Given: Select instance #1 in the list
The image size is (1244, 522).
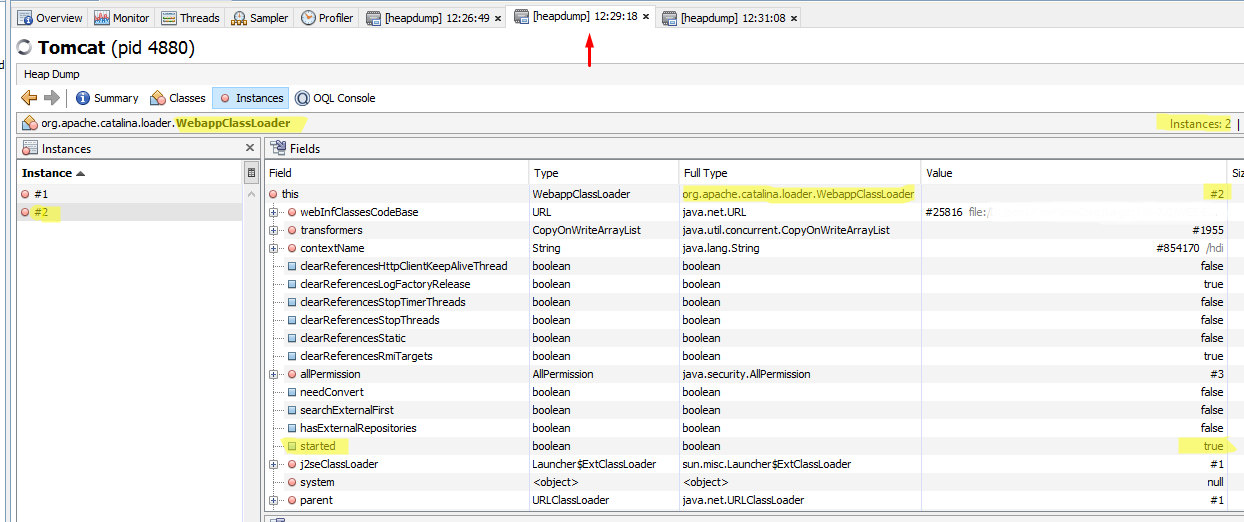Looking at the screenshot, I should pos(130,194).
